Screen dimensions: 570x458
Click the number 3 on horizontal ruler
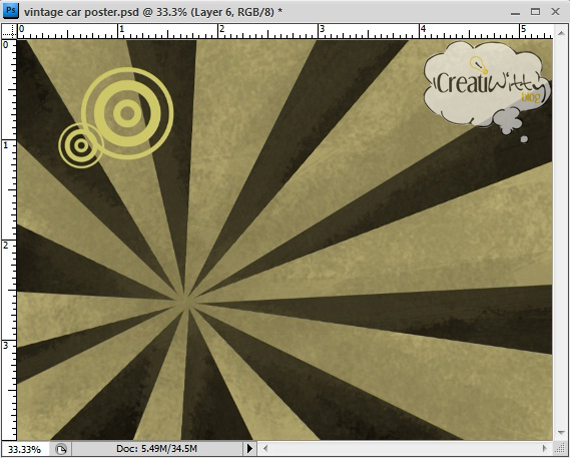click(x=322, y=29)
